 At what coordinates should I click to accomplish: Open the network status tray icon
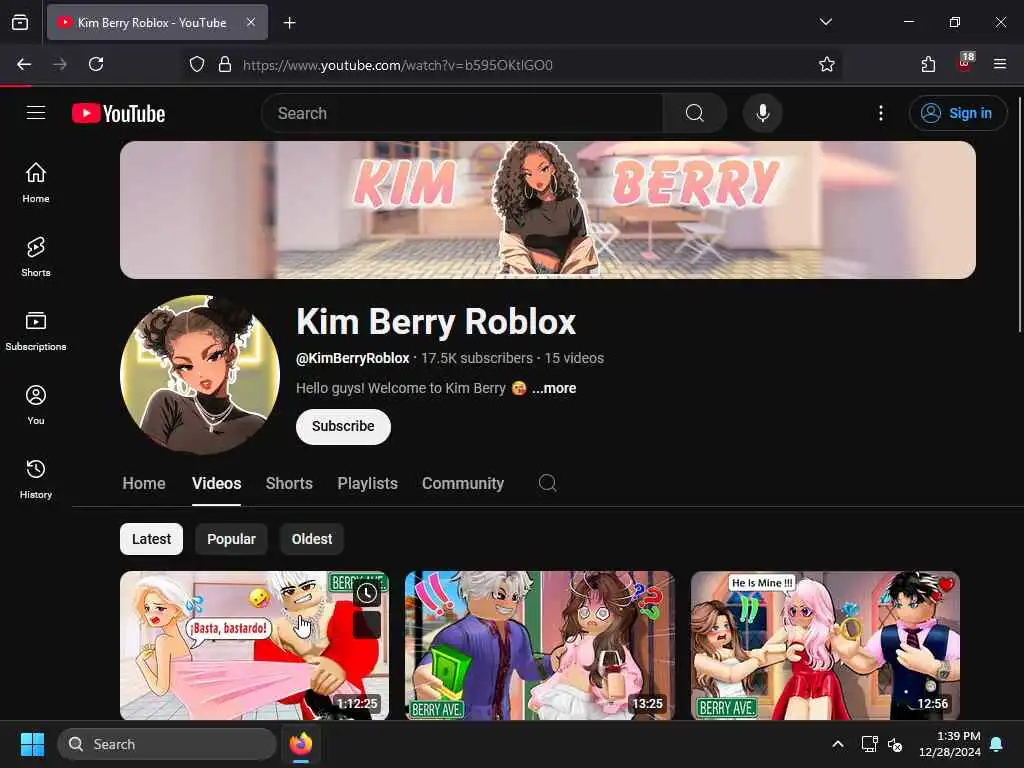869,744
